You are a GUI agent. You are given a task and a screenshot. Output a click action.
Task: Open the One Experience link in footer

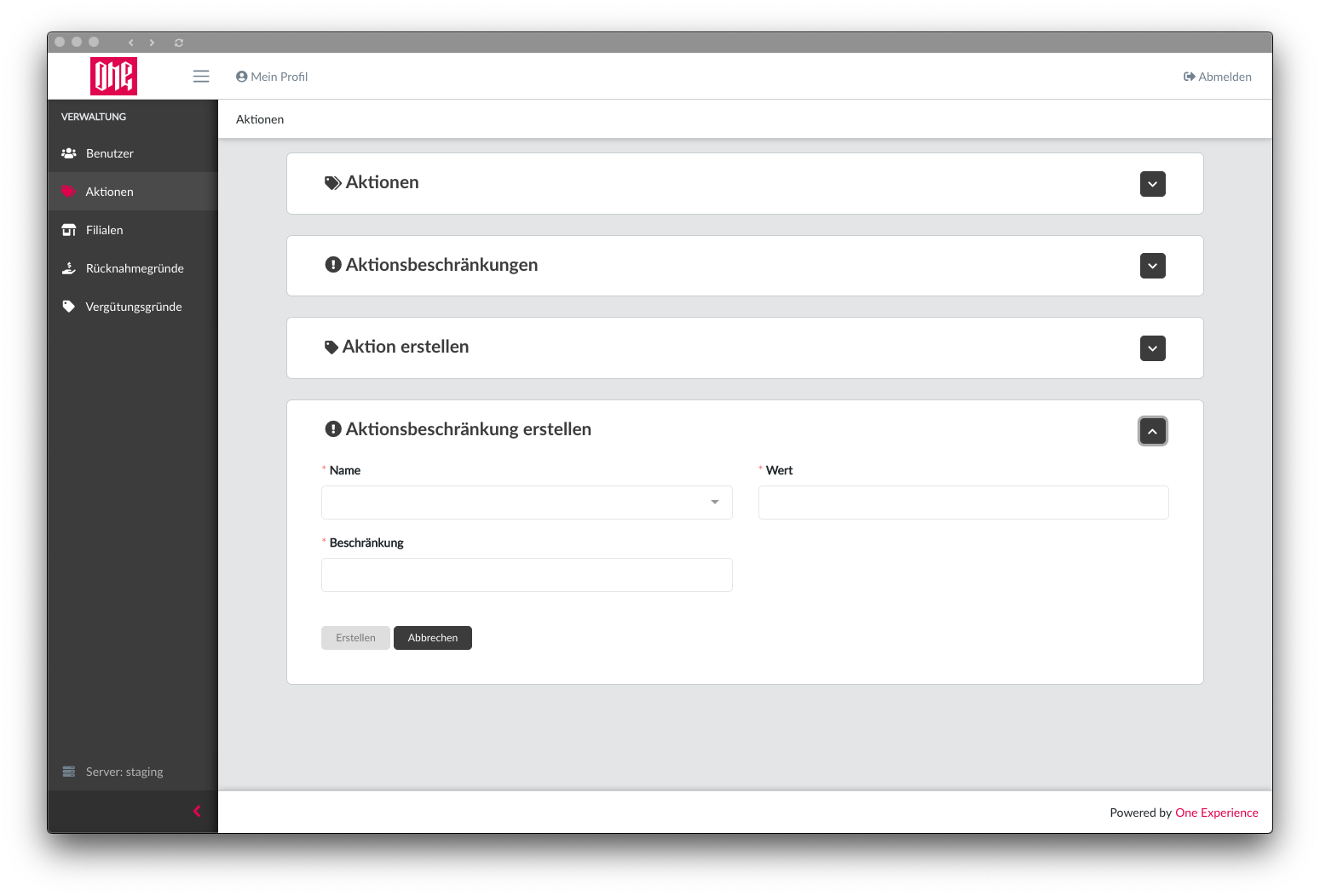(1216, 813)
